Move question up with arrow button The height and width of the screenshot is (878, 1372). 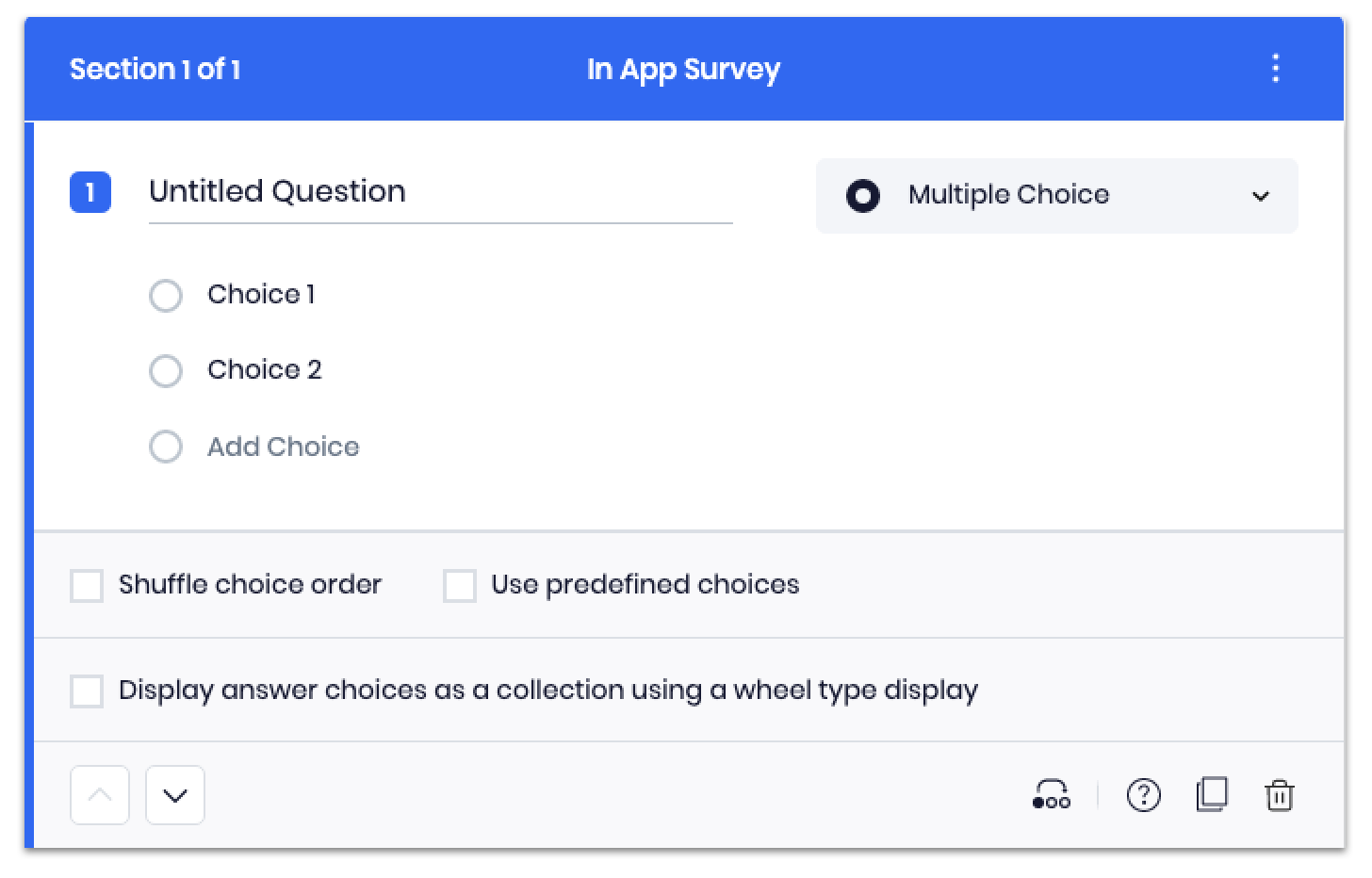coord(100,795)
